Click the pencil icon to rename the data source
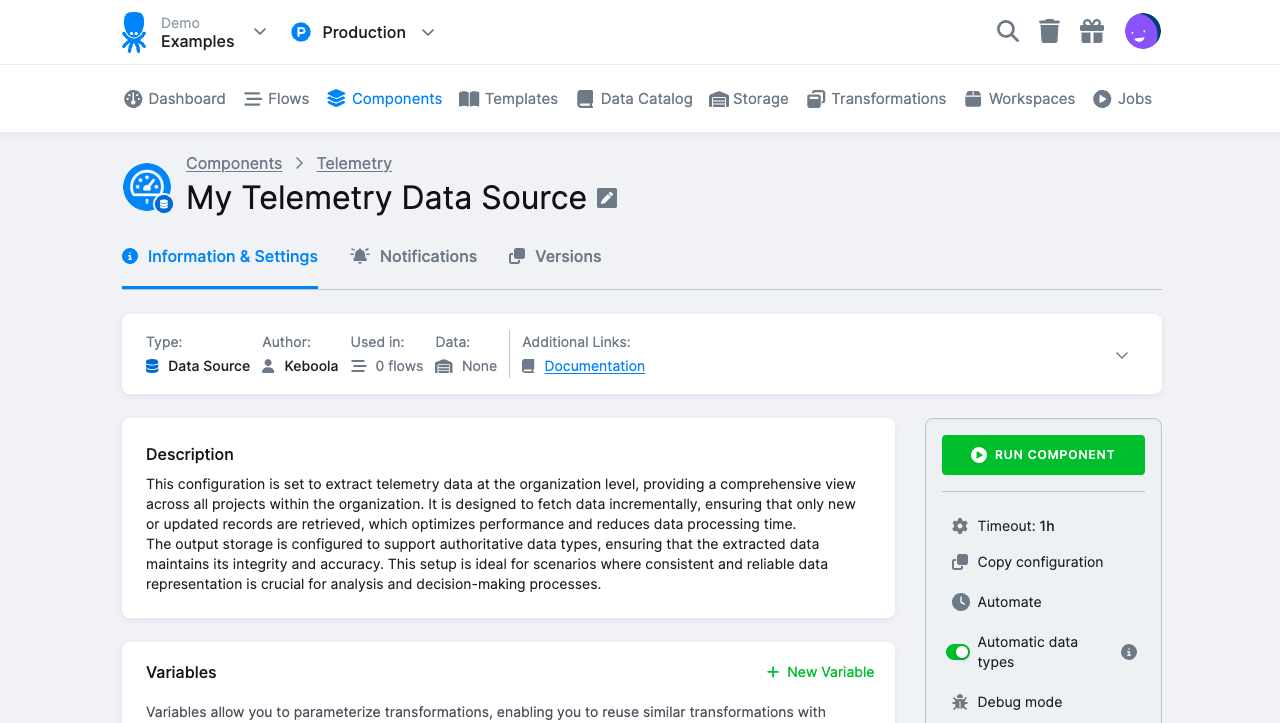Screen dimensions: 1280x723 pos(606,198)
